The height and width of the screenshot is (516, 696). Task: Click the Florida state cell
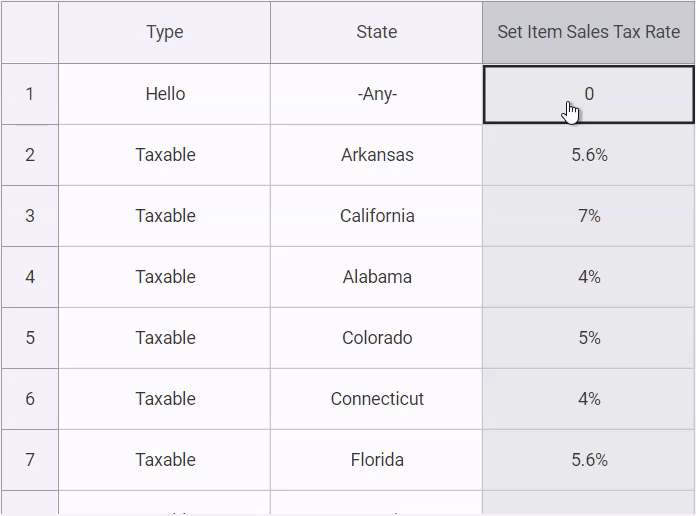click(x=376, y=460)
